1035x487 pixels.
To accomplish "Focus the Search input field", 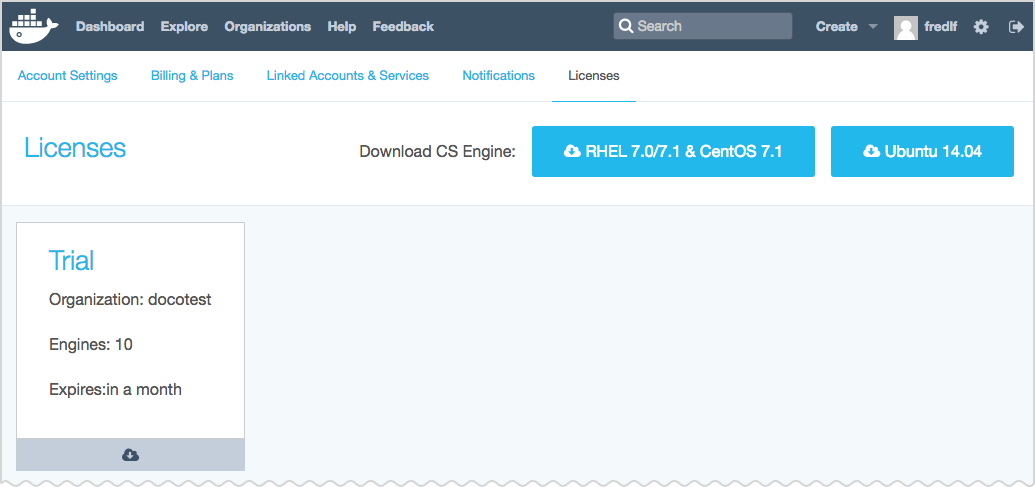I will [x=712, y=27].
